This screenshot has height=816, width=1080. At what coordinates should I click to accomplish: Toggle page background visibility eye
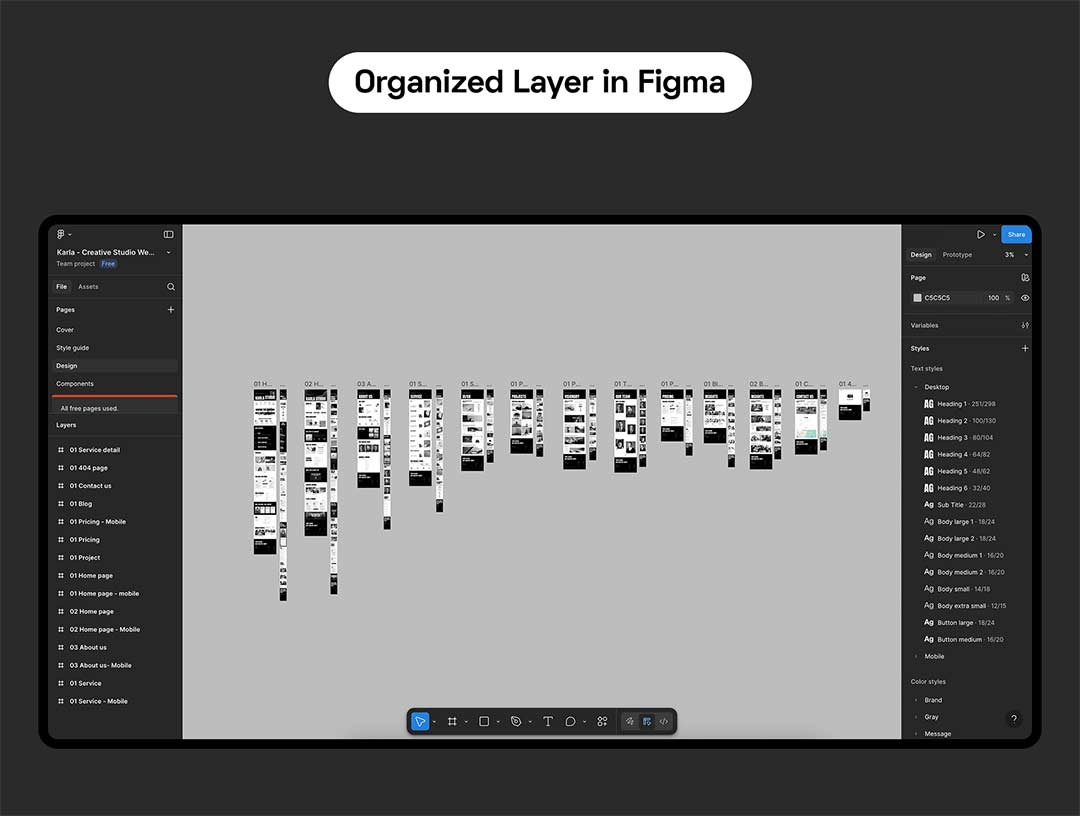click(1025, 298)
